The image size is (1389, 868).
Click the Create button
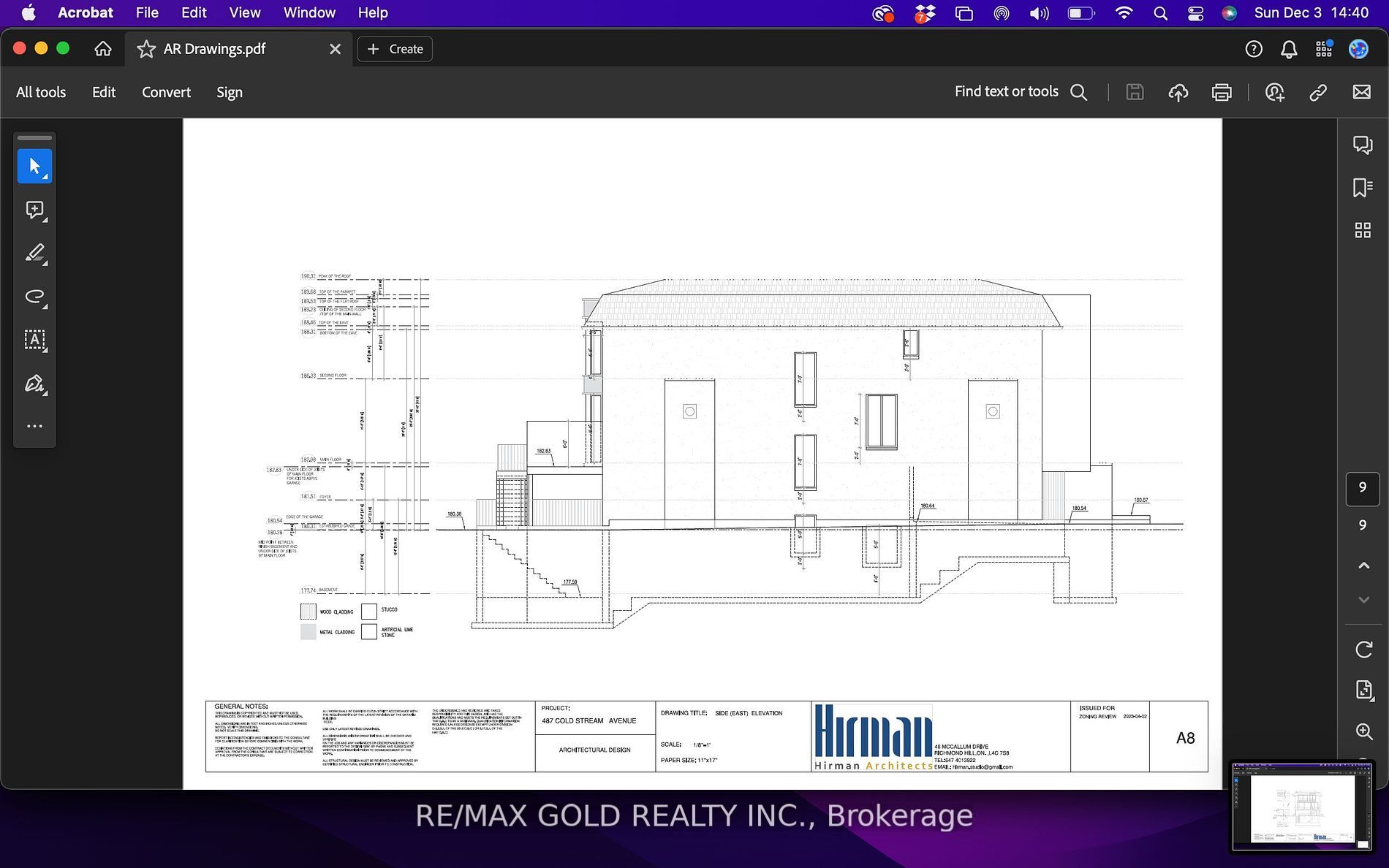[395, 49]
